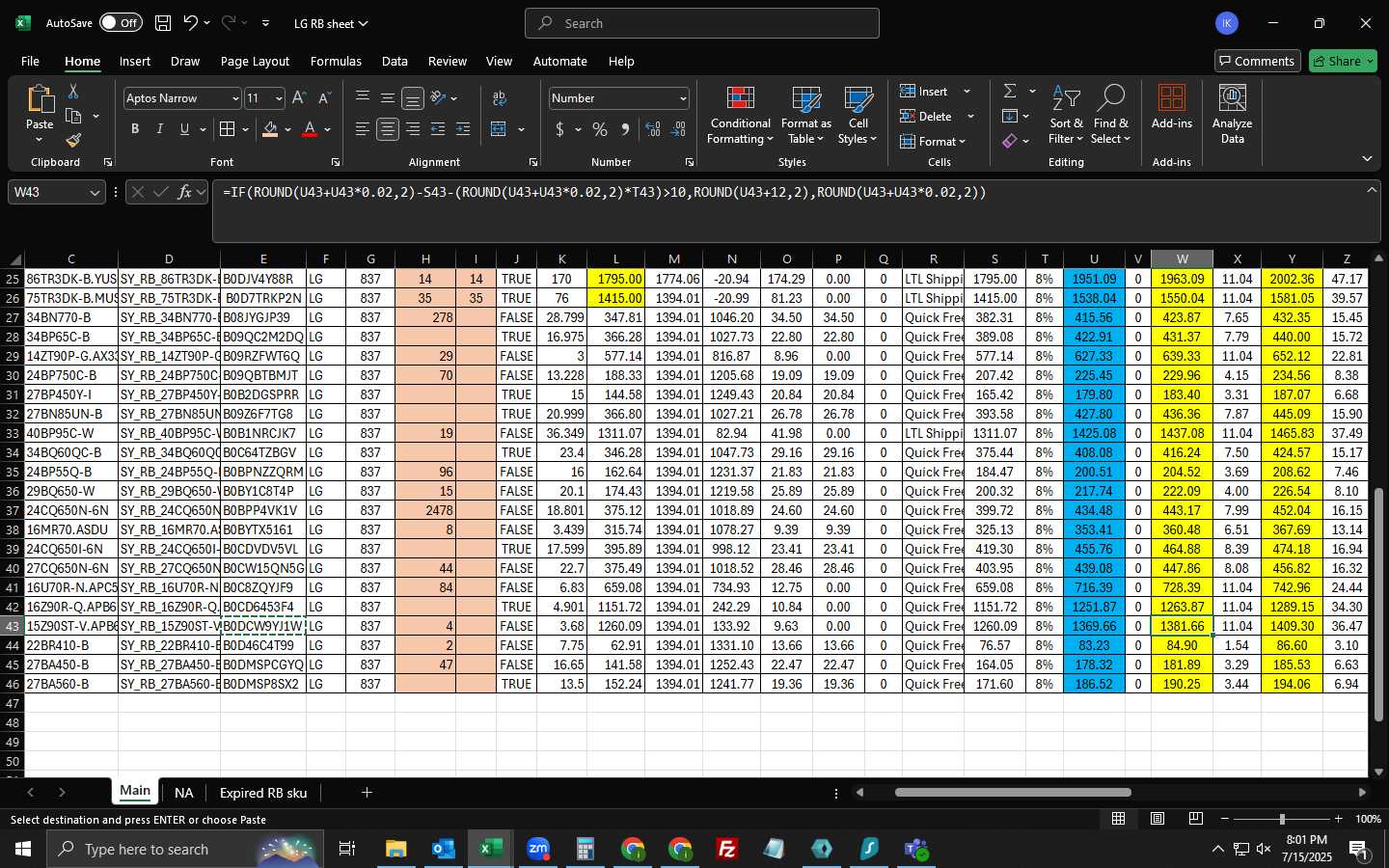
Task: Click Delete cells button
Action: pos(927,116)
